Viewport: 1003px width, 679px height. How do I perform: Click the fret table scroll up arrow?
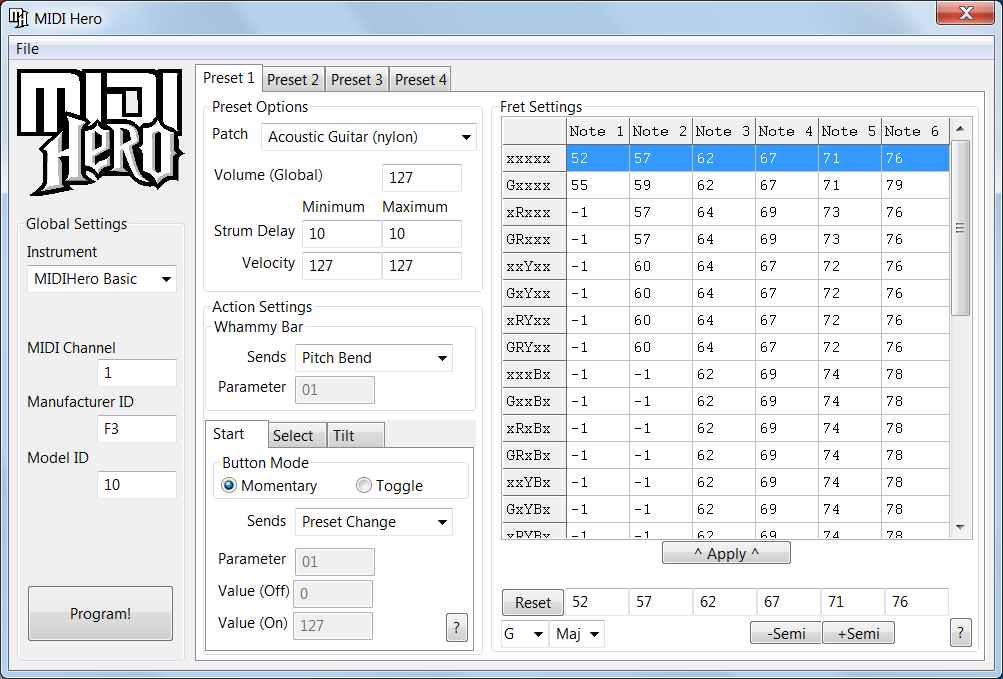pyautogui.click(x=960, y=129)
